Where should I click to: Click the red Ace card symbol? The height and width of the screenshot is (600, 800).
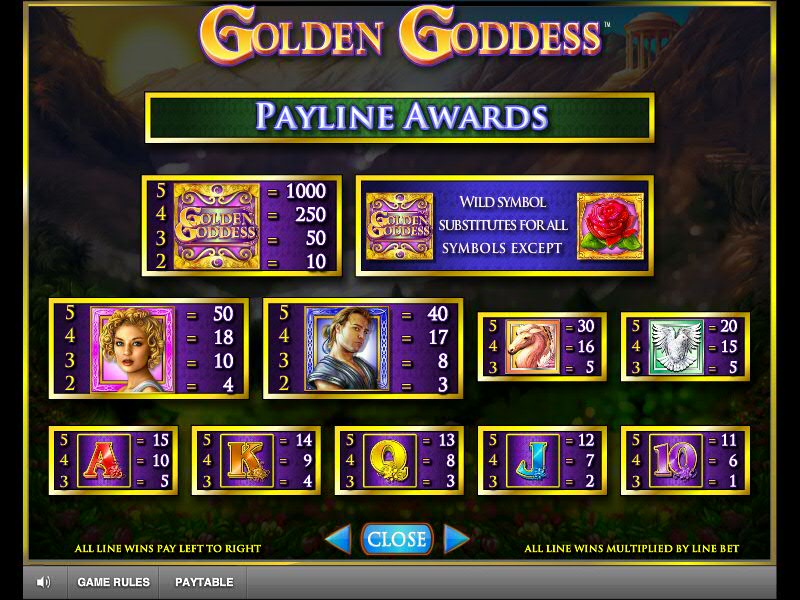[x=104, y=461]
